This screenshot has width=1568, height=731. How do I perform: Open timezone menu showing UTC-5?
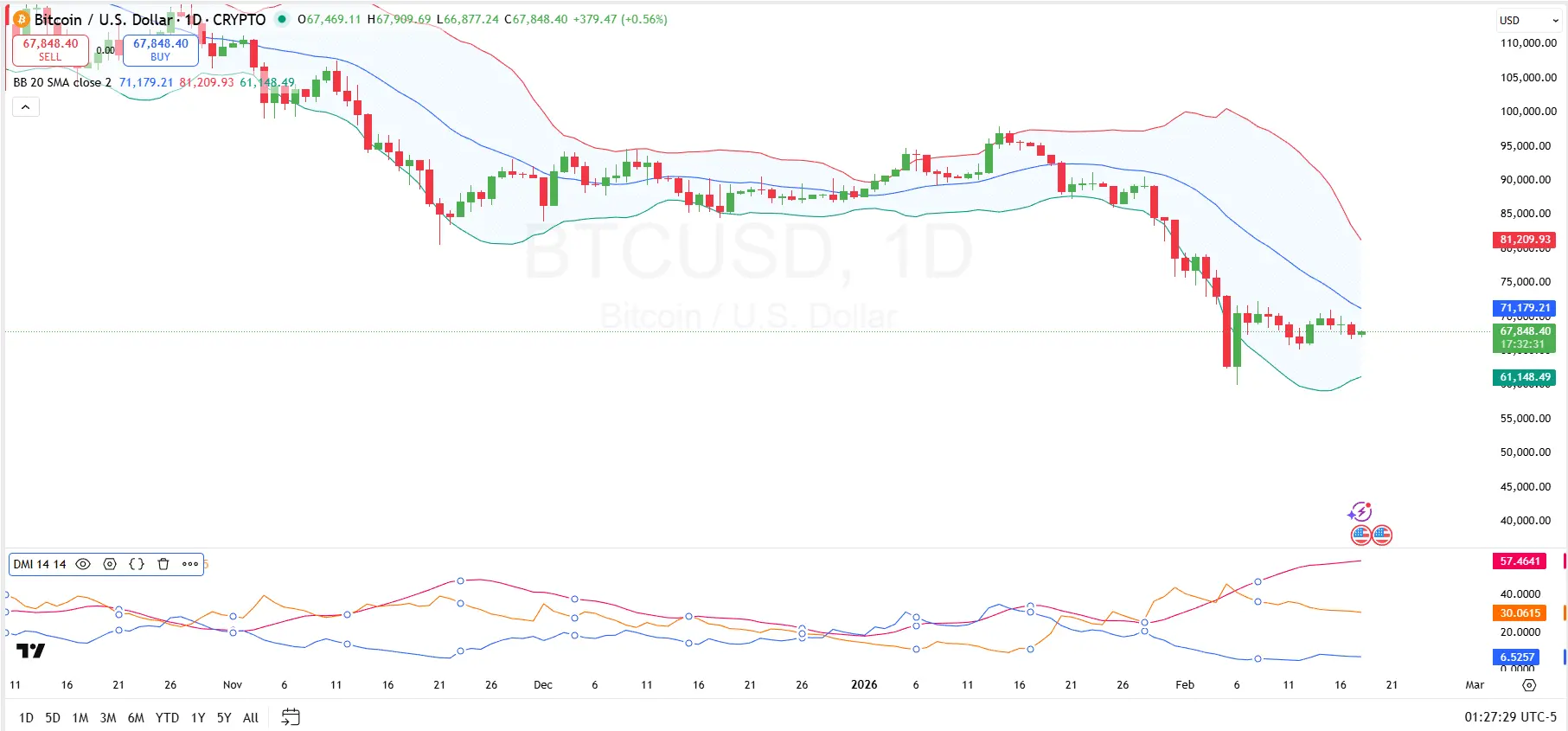pyautogui.click(x=1510, y=717)
